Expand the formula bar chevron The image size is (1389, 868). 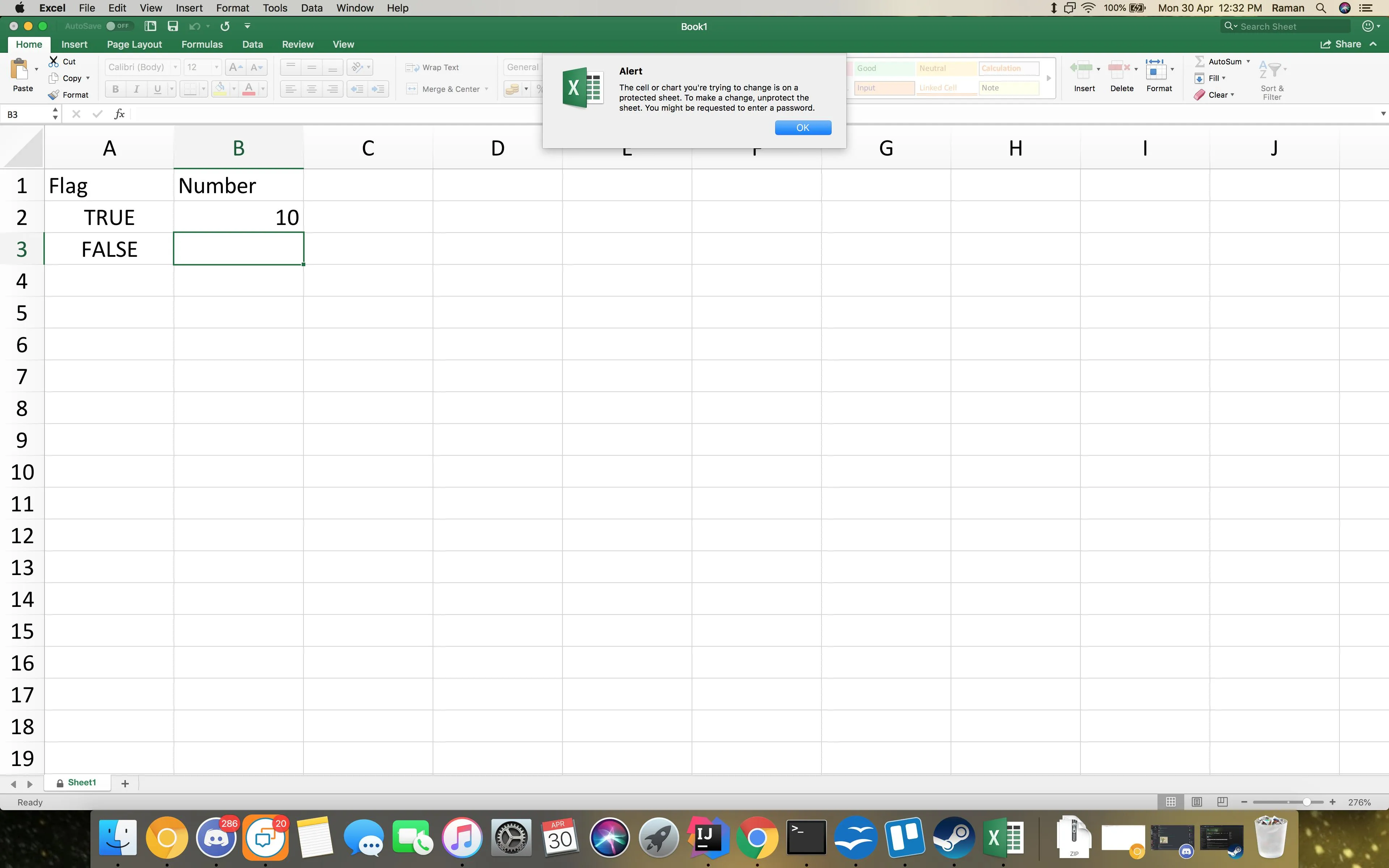(x=1383, y=114)
